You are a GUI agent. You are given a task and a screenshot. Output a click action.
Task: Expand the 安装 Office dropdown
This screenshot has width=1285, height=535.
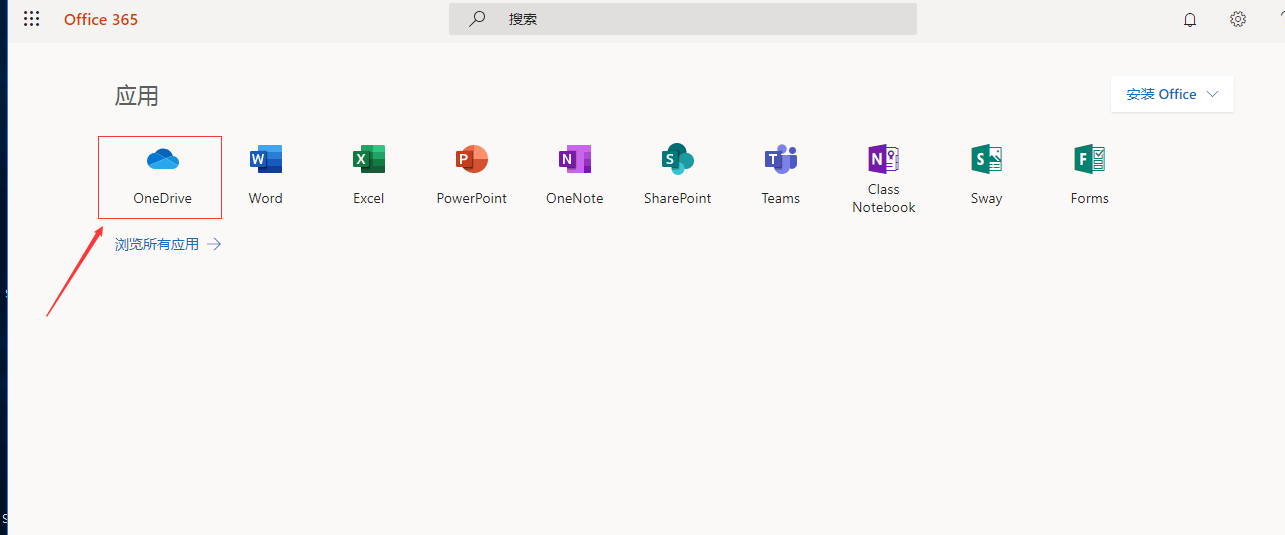(x=1172, y=94)
